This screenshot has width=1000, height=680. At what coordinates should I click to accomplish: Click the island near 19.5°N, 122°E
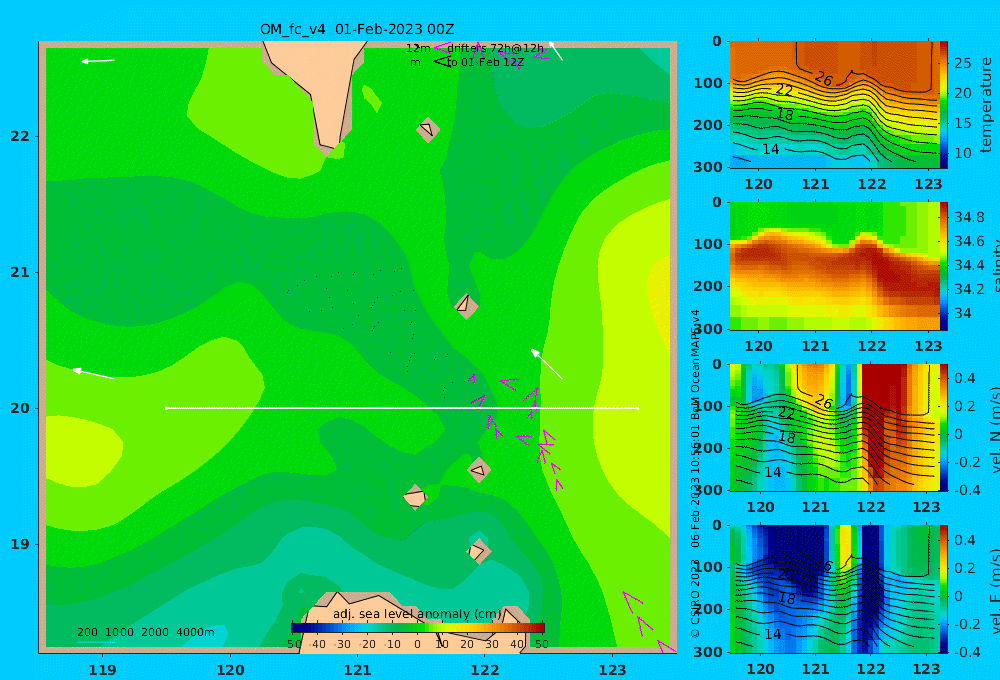(x=479, y=470)
